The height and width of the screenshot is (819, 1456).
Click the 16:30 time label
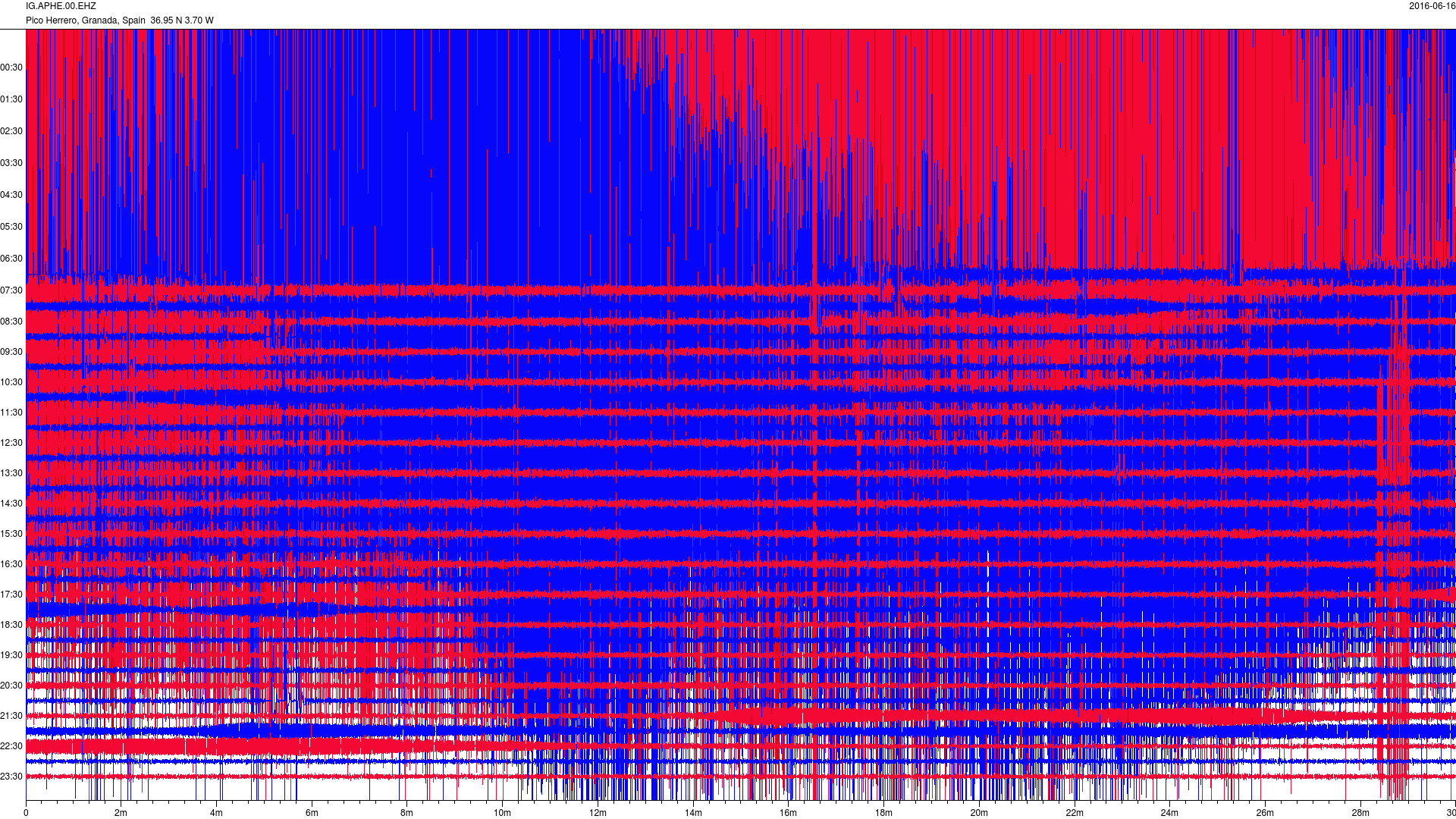pyautogui.click(x=11, y=564)
